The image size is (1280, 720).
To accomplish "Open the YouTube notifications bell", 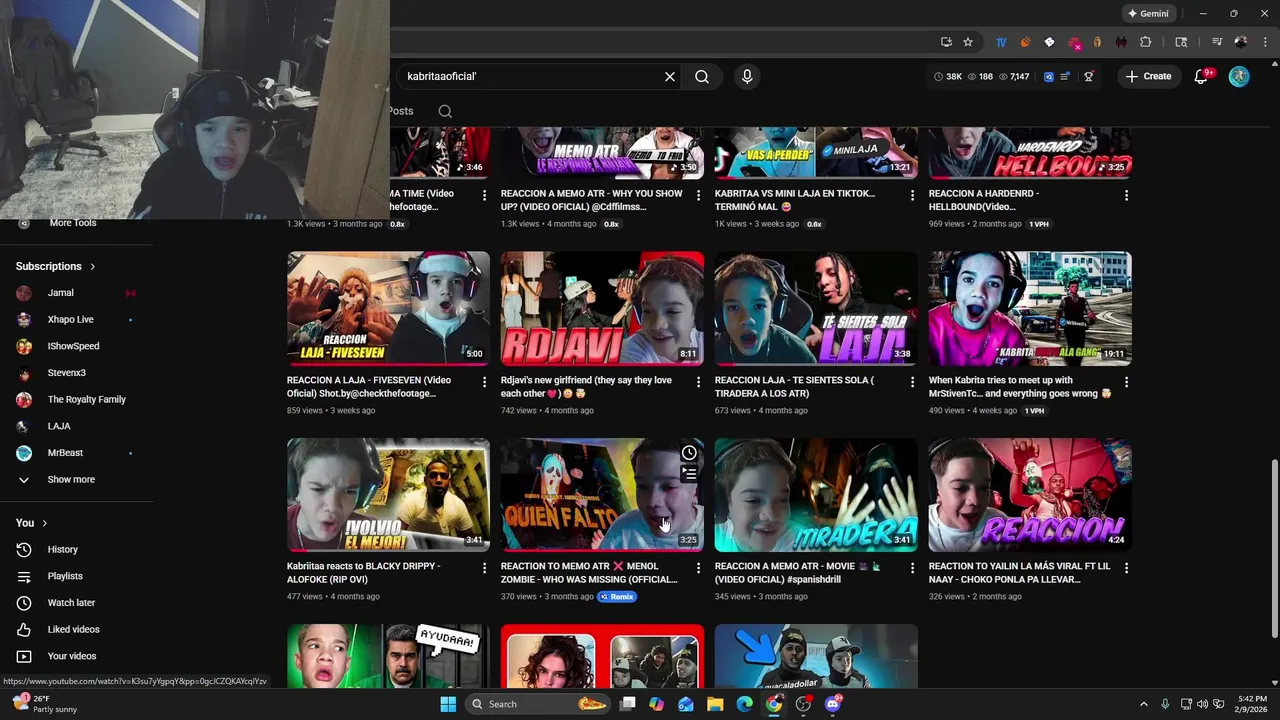I will (1201, 76).
